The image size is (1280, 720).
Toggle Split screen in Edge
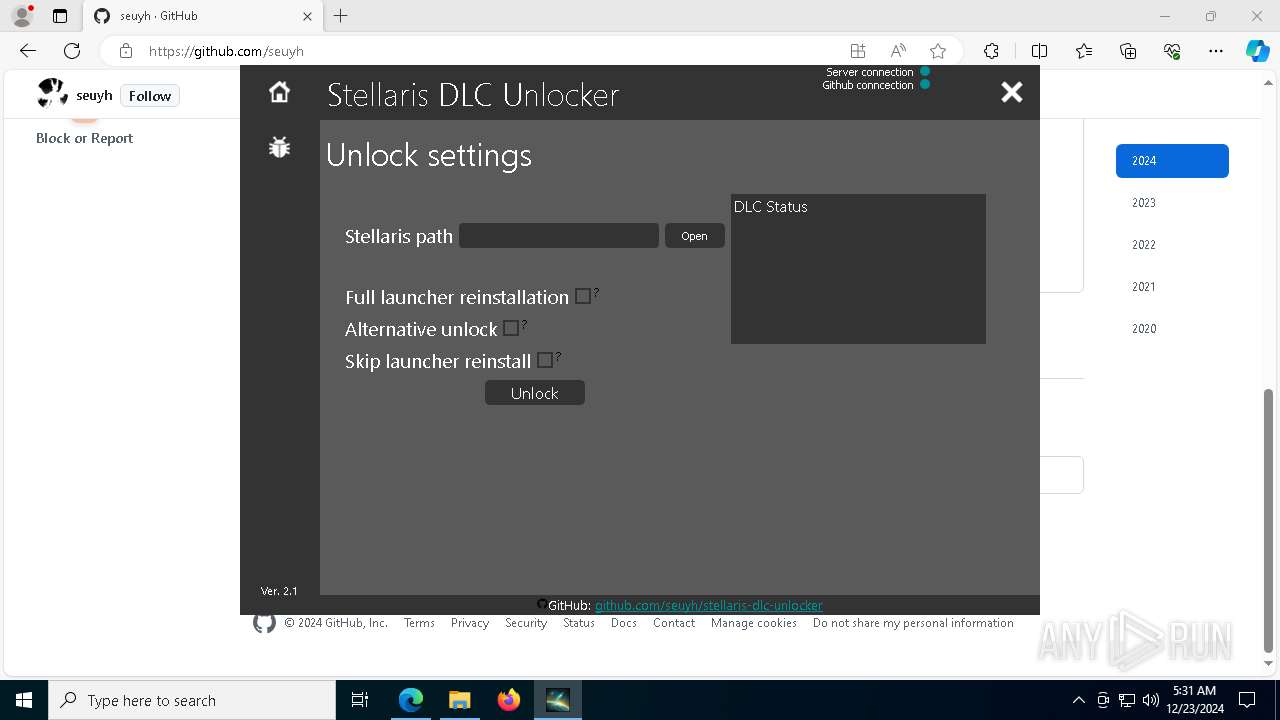[1039, 51]
